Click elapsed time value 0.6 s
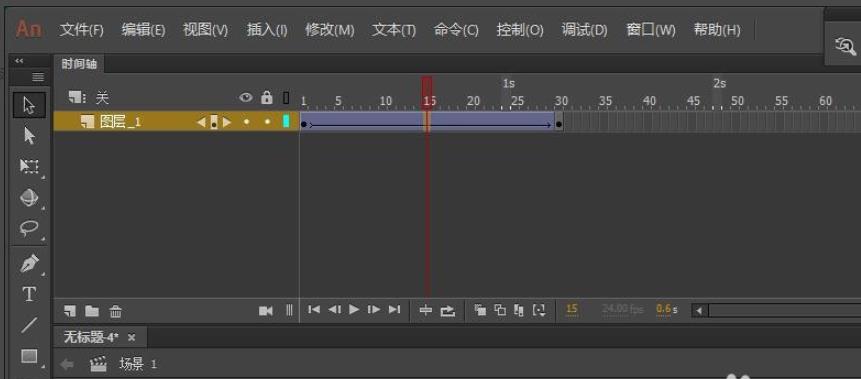This screenshot has width=861, height=379. [x=667, y=309]
